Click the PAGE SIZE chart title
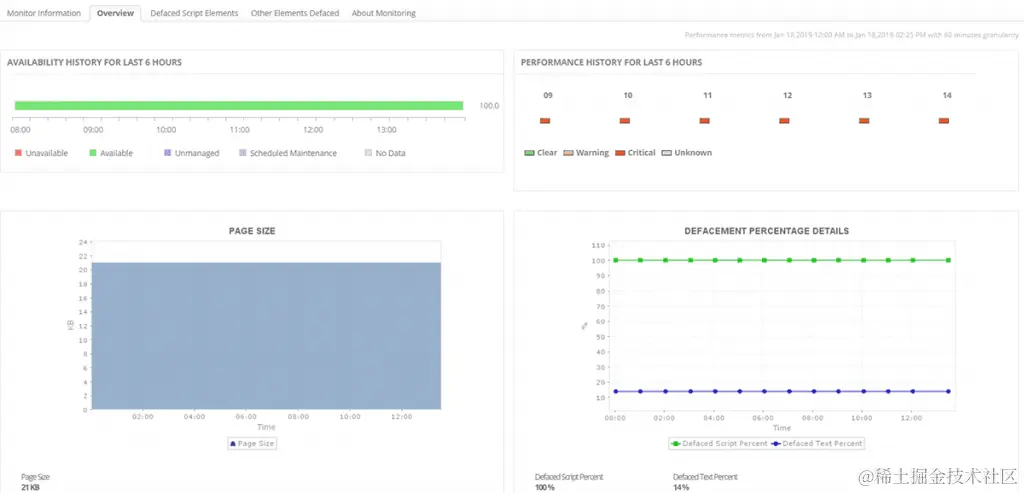 pyautogui.click(x=252, y=231)
